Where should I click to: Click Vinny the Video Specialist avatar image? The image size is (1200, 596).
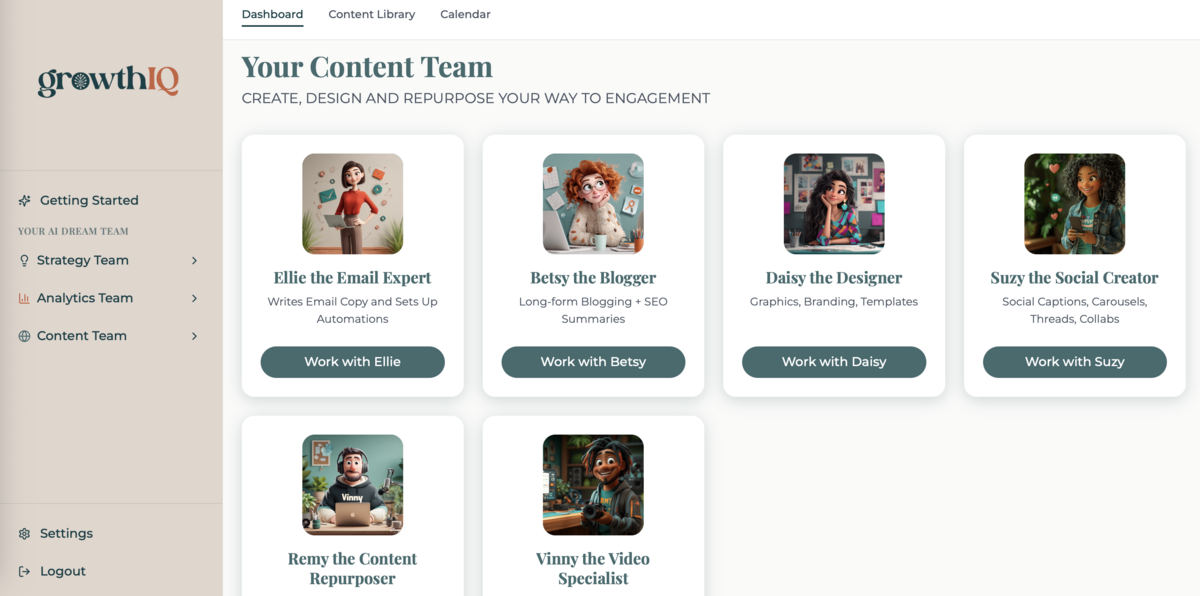click(x=593, y=485)
